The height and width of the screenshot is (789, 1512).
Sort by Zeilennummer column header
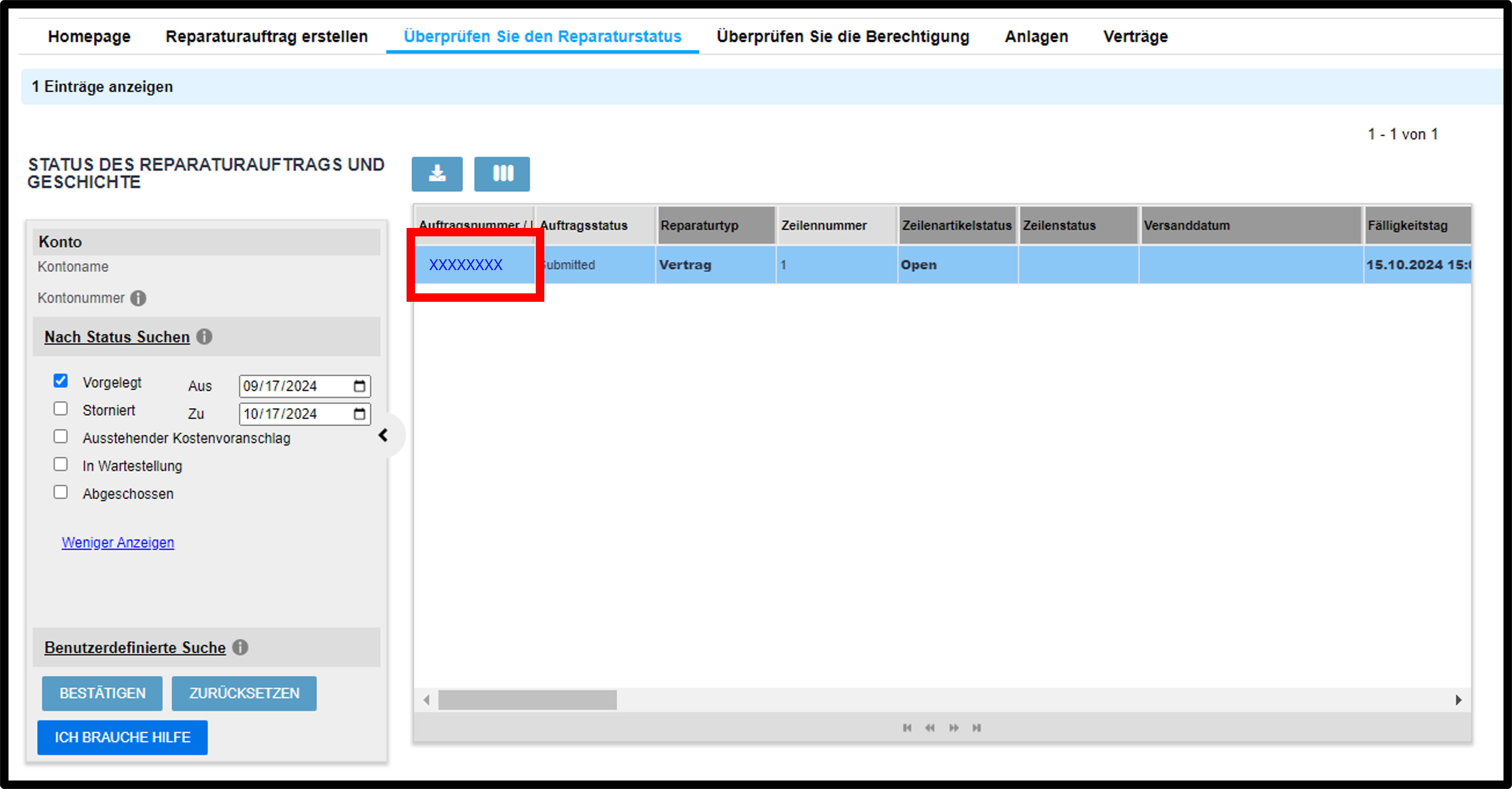pyautogui.click(x=838, y=226)
